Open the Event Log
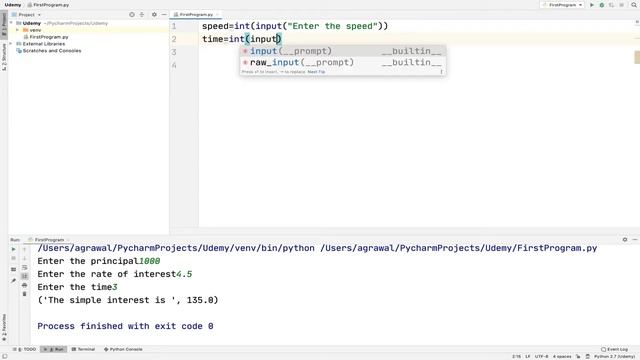640x360 pixels. click(614, 349)
